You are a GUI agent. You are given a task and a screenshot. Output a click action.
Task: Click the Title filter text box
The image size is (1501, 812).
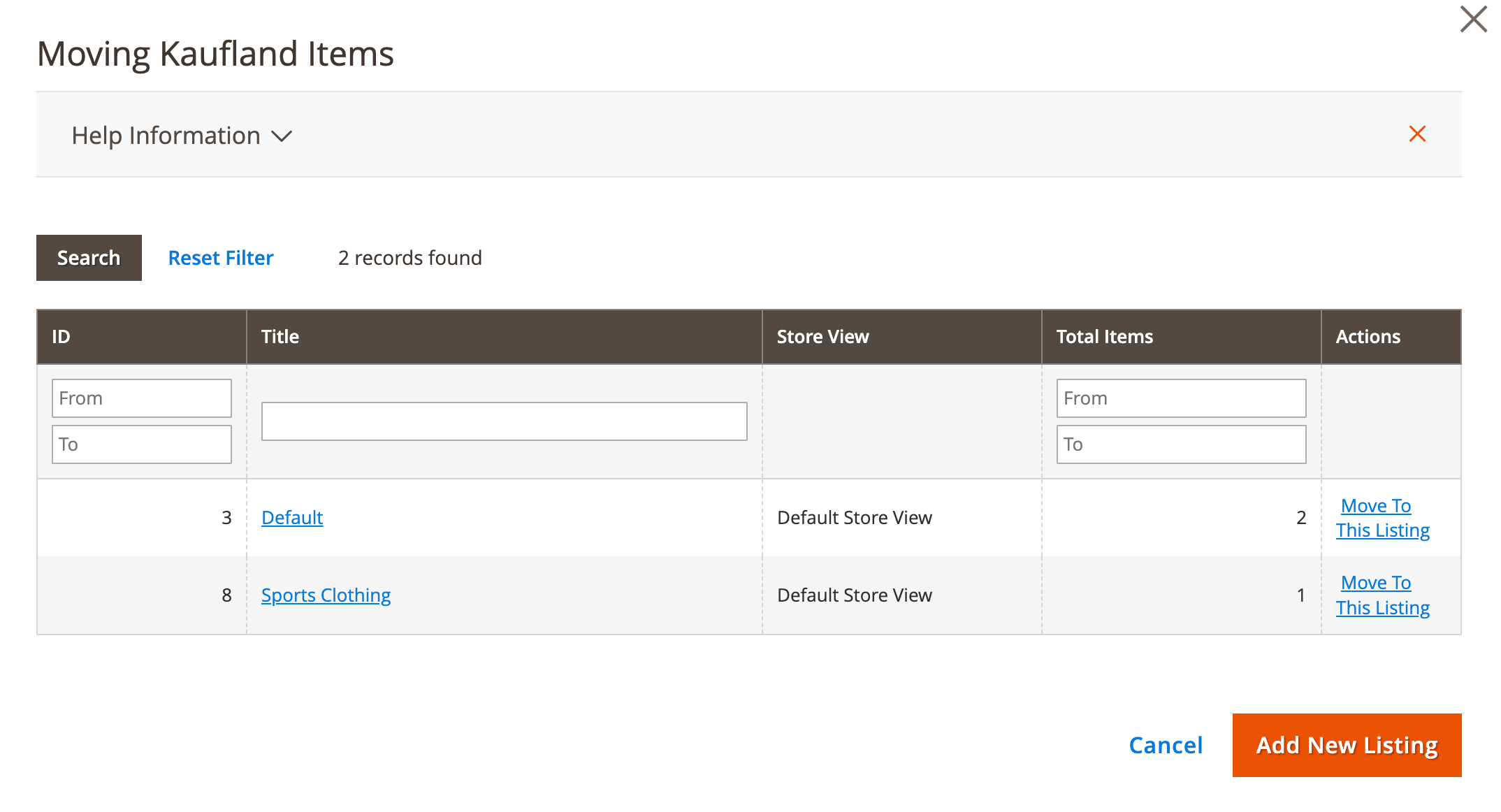coord(504,421)
